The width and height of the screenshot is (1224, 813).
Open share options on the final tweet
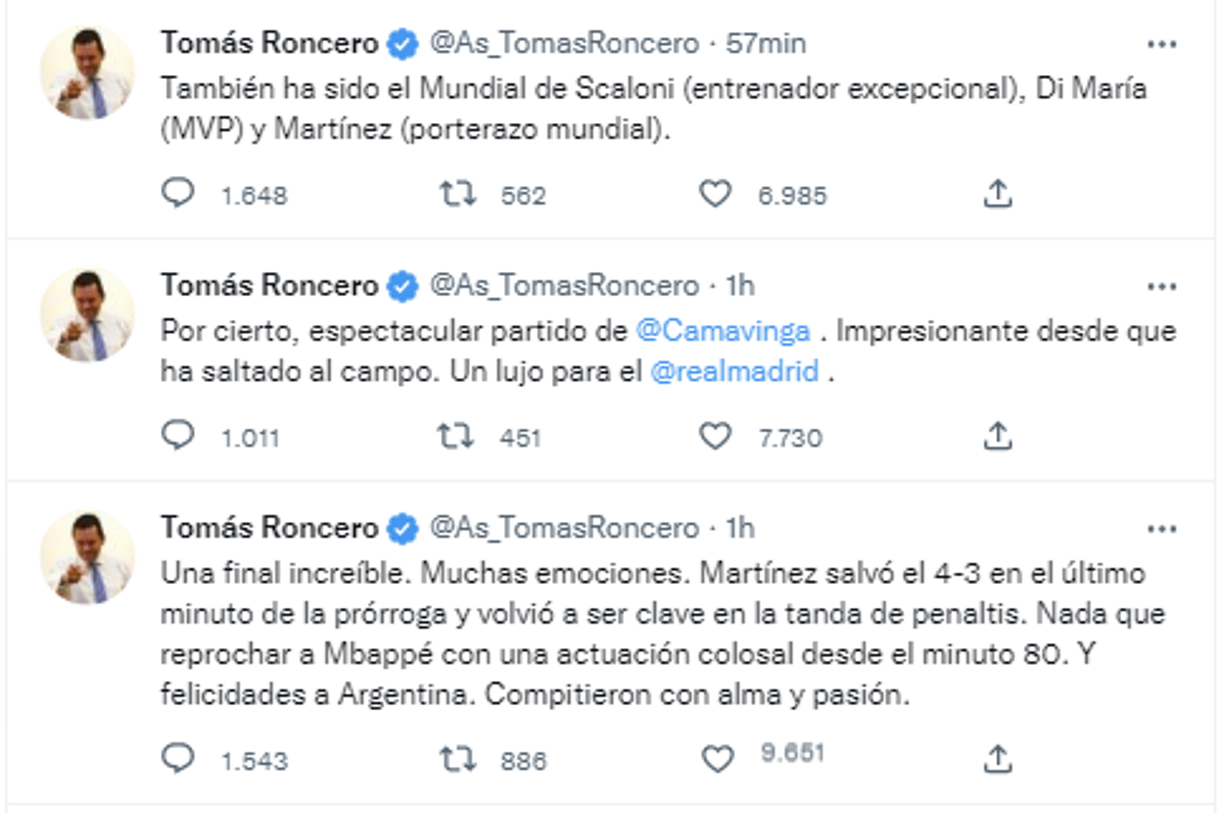(x=996, y=757)
